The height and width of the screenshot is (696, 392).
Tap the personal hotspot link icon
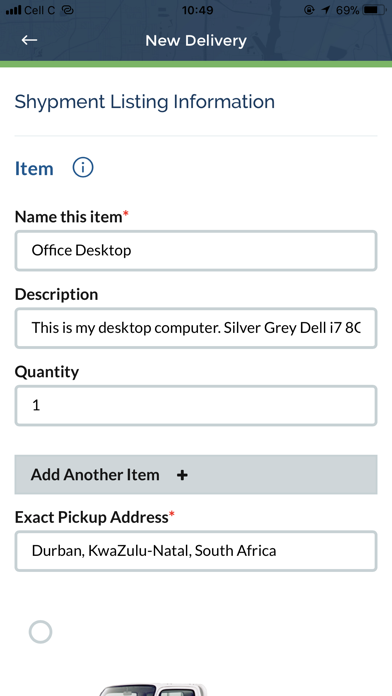click(x=67, y=10)
